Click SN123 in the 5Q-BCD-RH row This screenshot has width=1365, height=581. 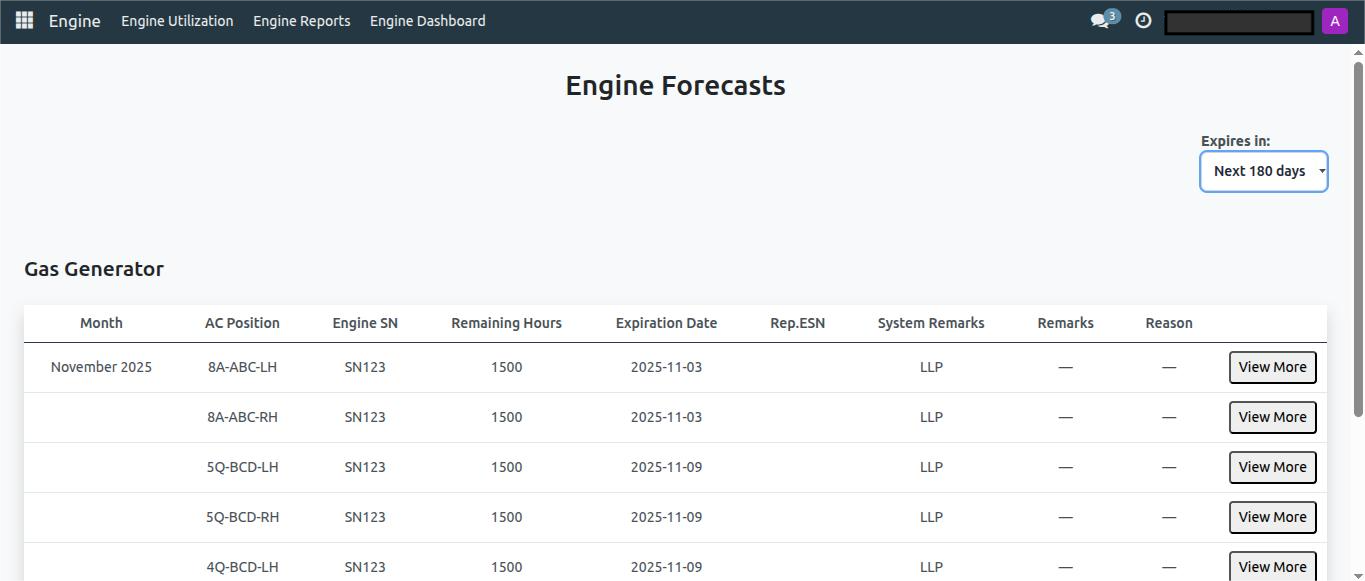(x=365, y=517)
